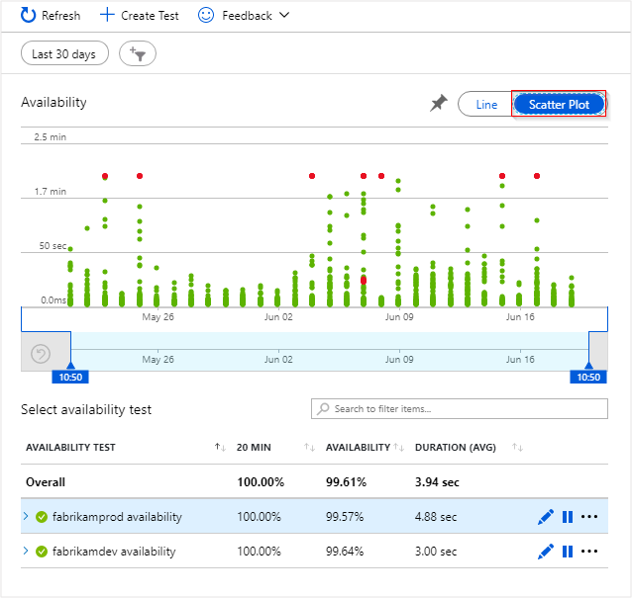Click the Create Test plus icon

click(106, 16)
